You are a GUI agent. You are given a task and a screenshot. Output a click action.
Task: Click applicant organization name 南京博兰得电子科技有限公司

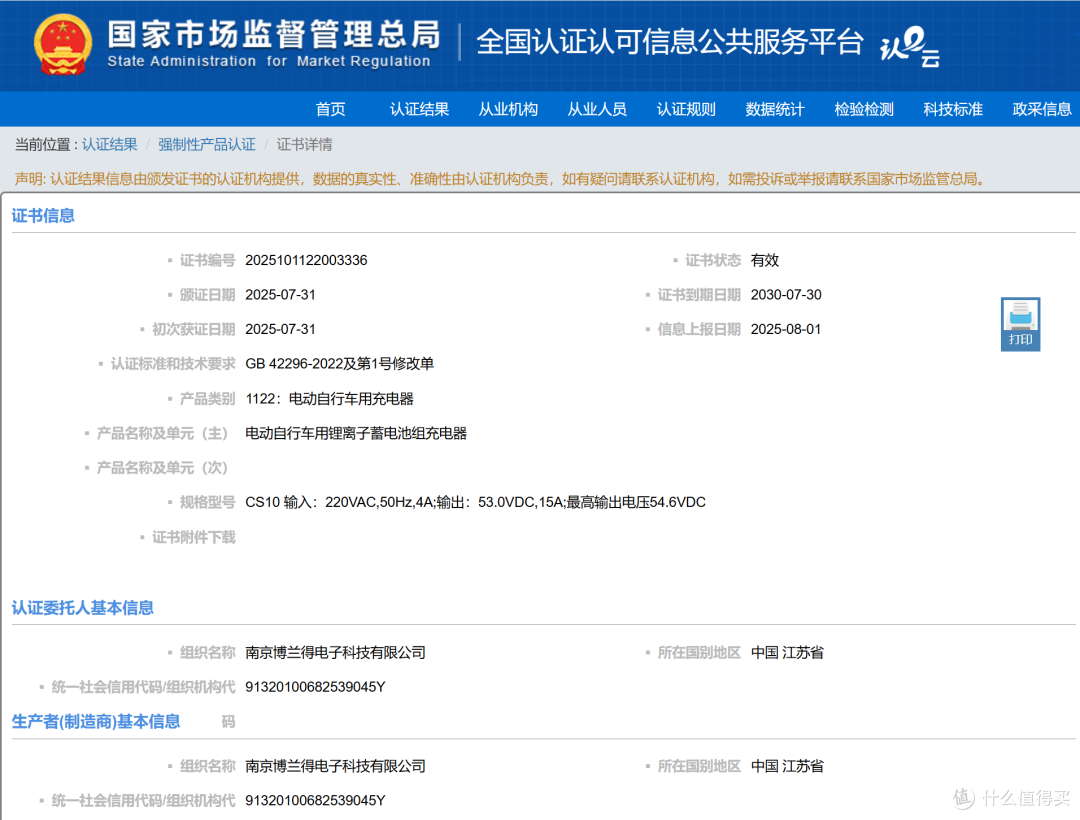(x=335, y=653)
